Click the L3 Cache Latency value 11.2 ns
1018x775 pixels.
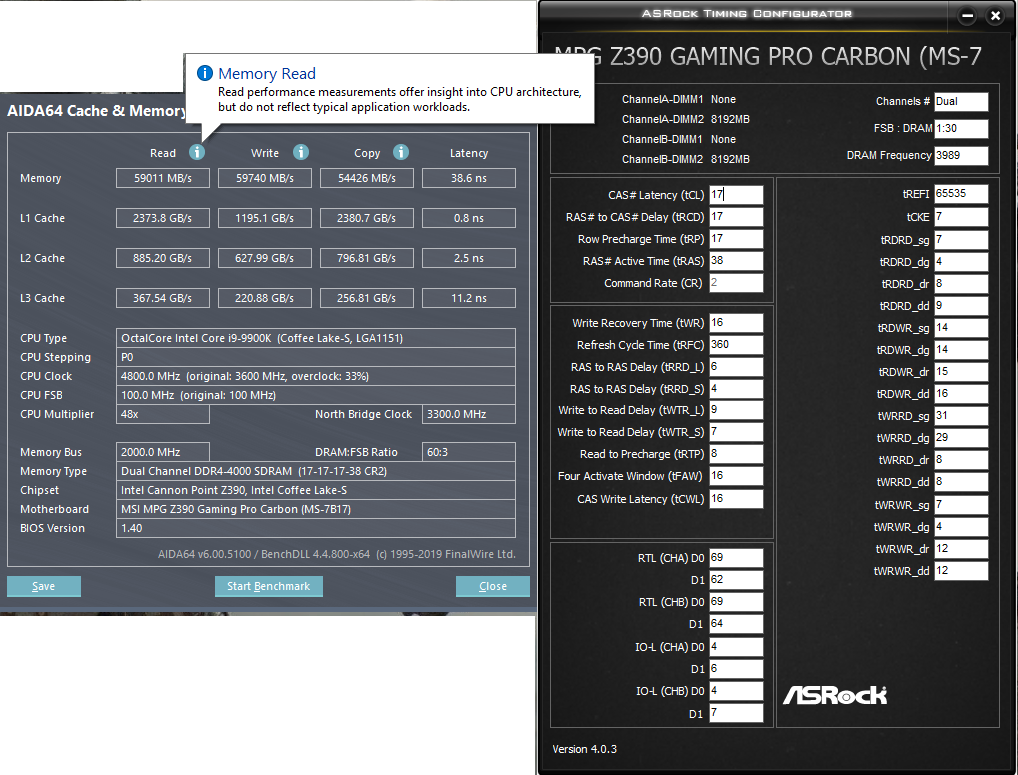pos(469,298)
